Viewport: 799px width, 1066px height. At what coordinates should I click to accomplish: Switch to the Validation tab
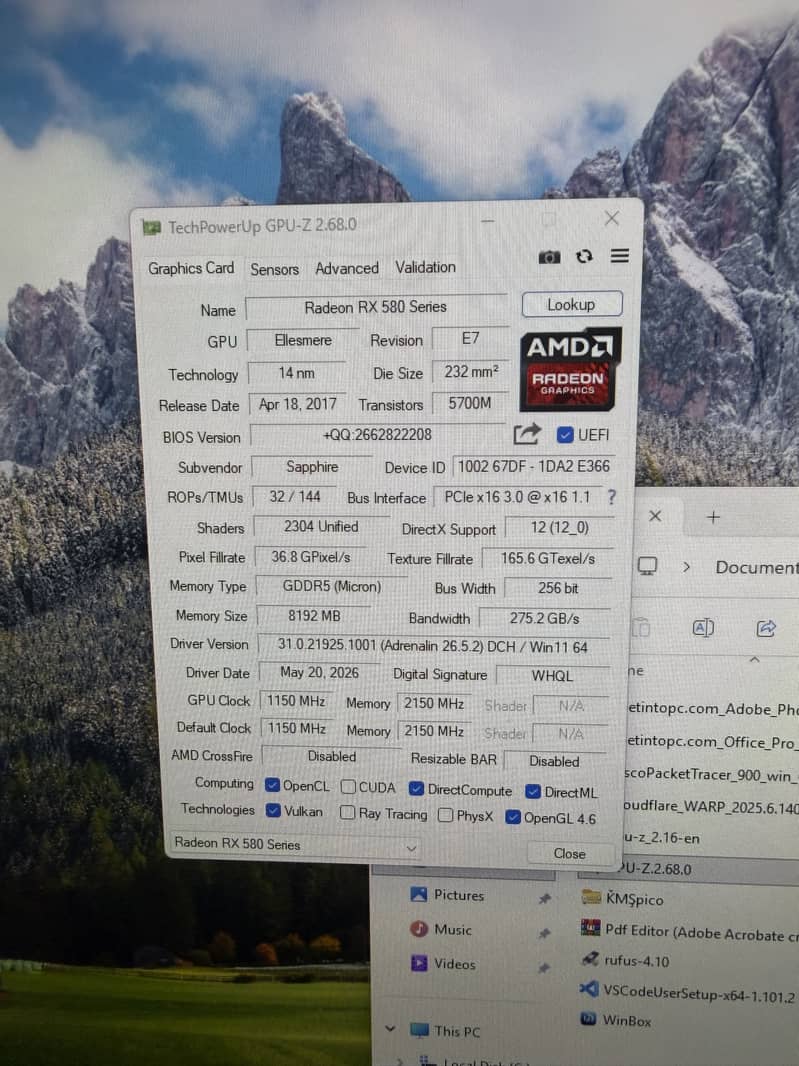[426, 267]
